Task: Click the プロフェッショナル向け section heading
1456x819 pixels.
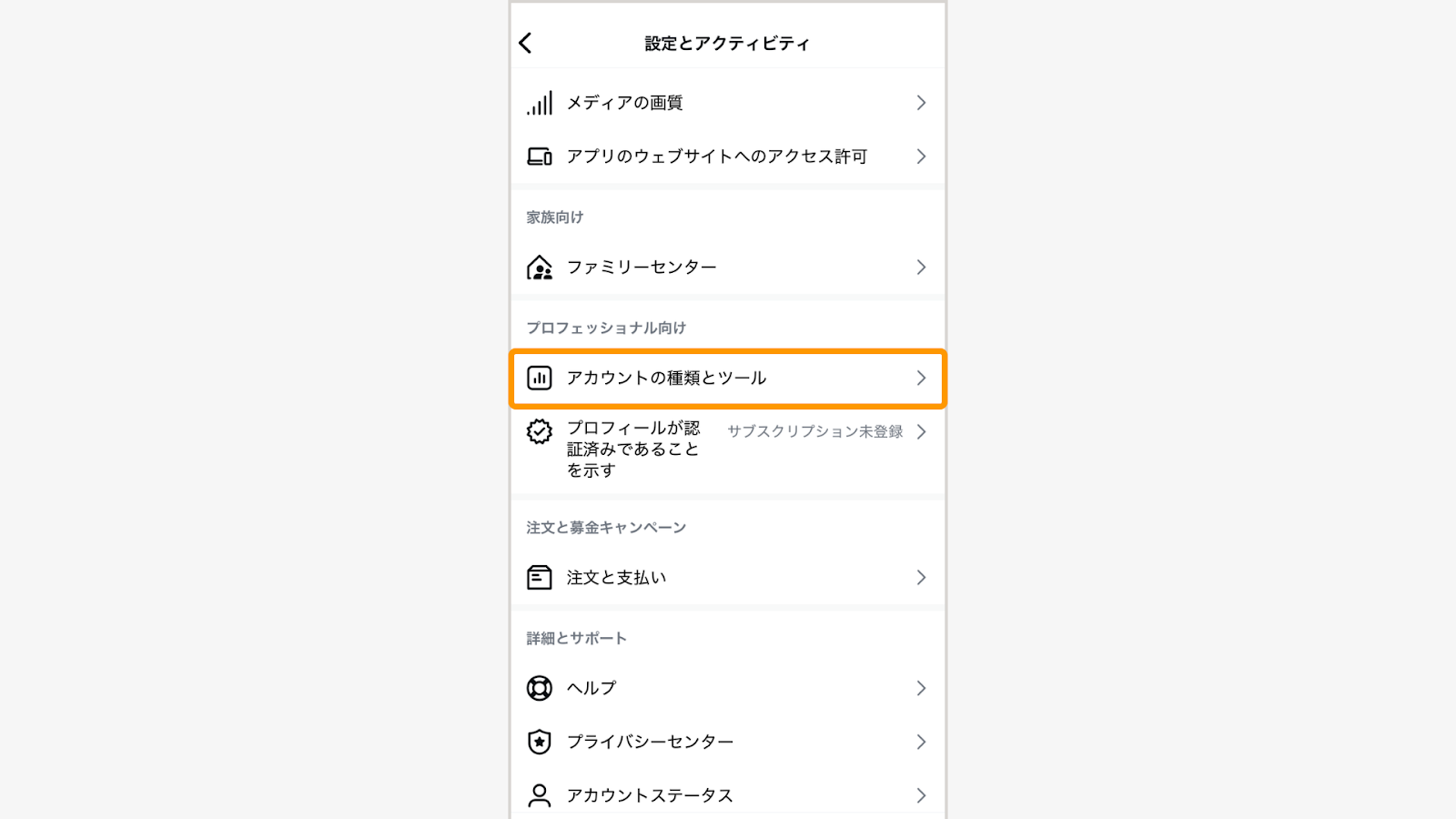Action: pyautogui.click(x=606, y=328)
